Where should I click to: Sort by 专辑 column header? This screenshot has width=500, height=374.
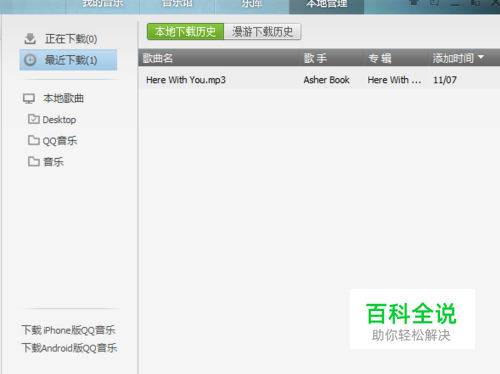[x=380, y=58]
